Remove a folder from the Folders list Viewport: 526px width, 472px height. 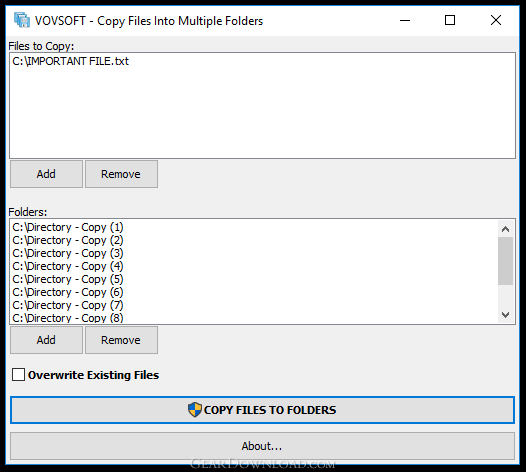(121, 340)
